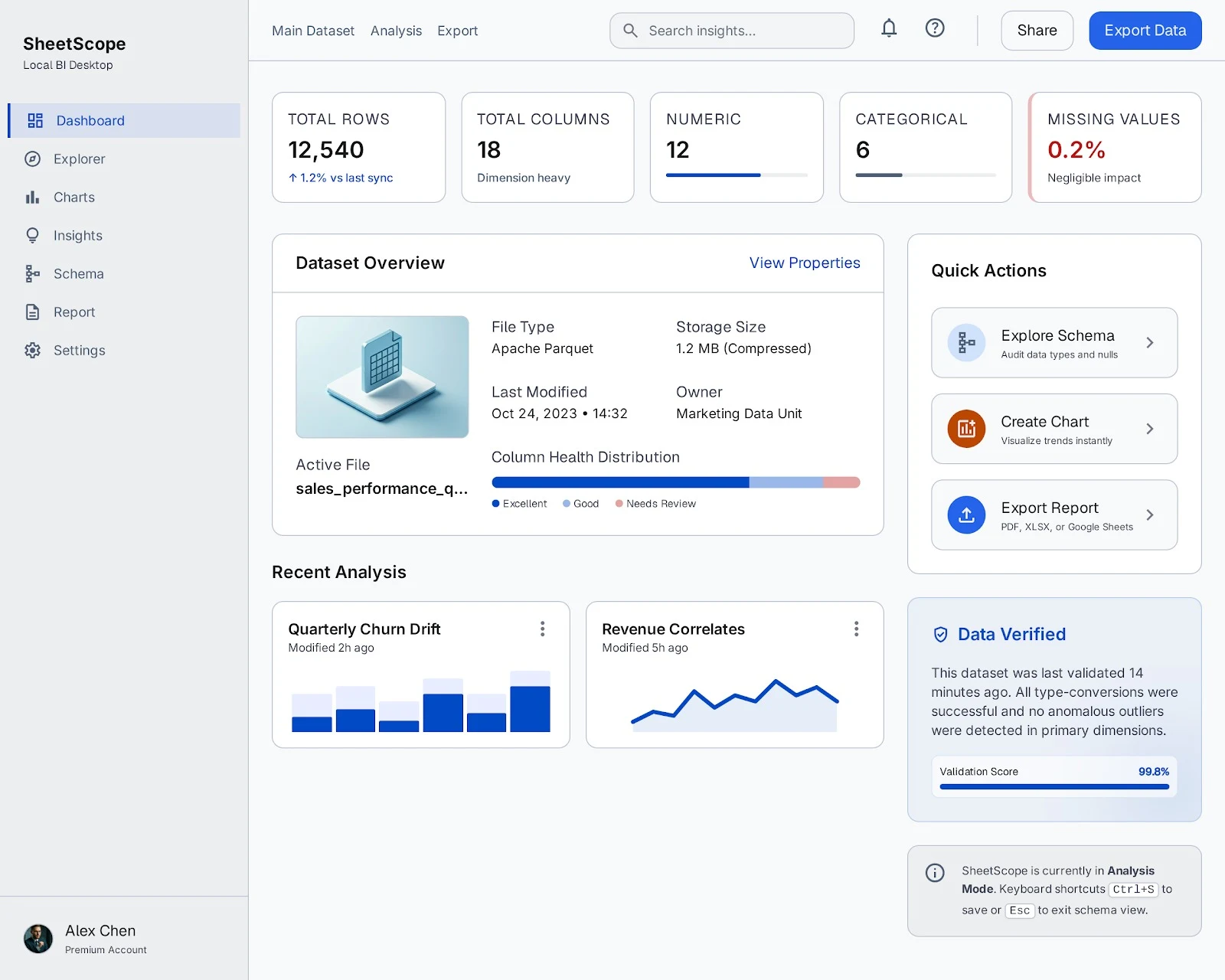Click the Report document icon
Screen dimensions: 1225x980
[x=32, y=312]
